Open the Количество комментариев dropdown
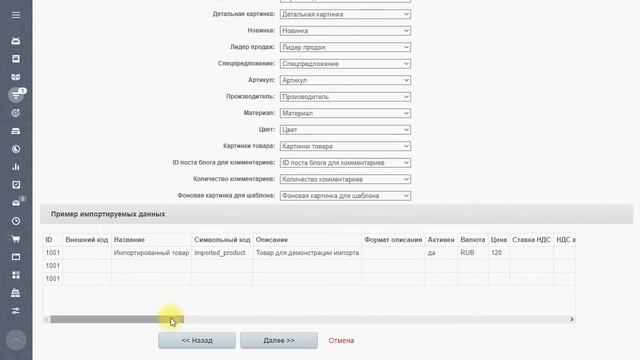Viewport: 640px width, 360px height. click(x=345, y=179)
